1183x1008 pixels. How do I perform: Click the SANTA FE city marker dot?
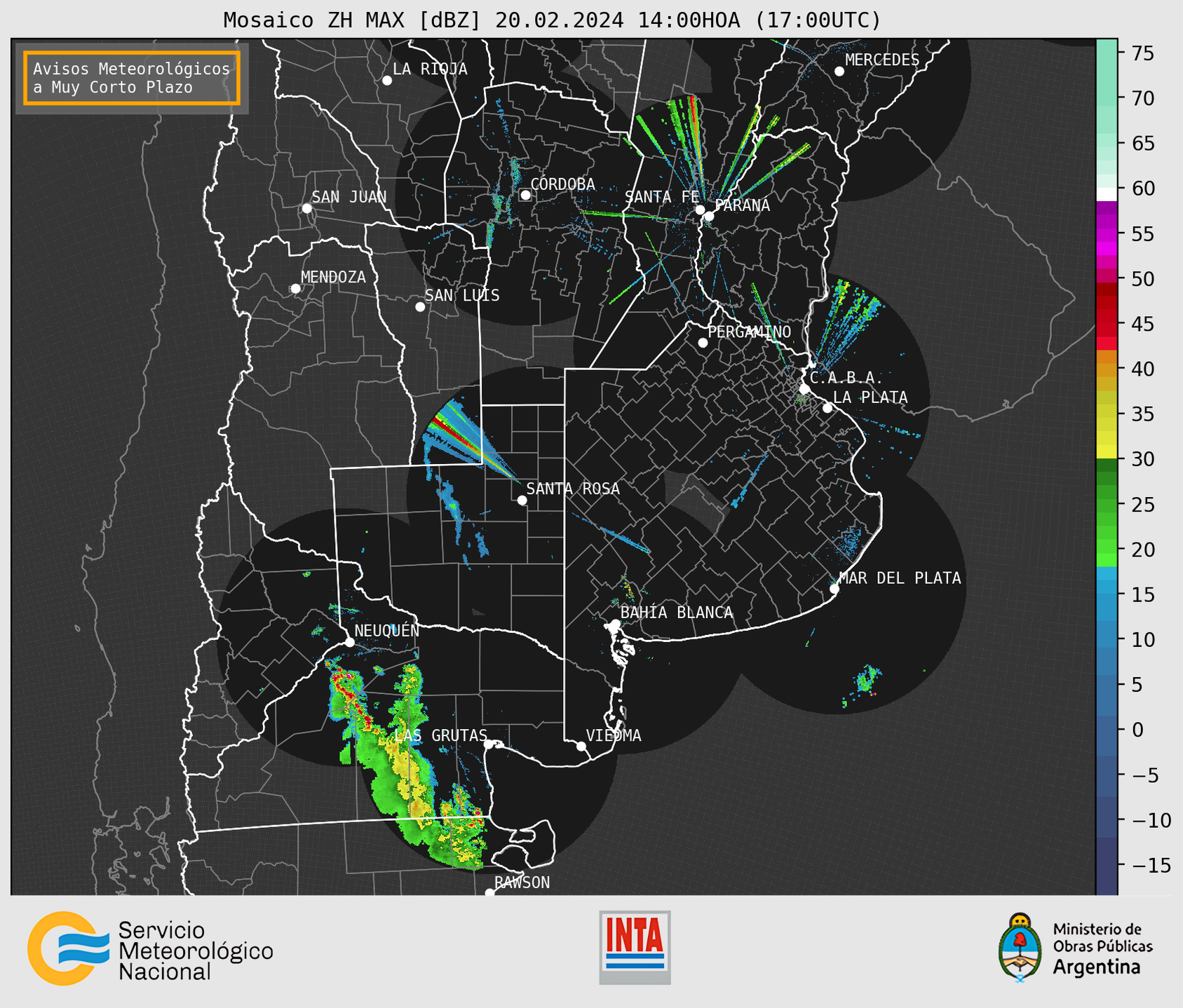point(700,210)
